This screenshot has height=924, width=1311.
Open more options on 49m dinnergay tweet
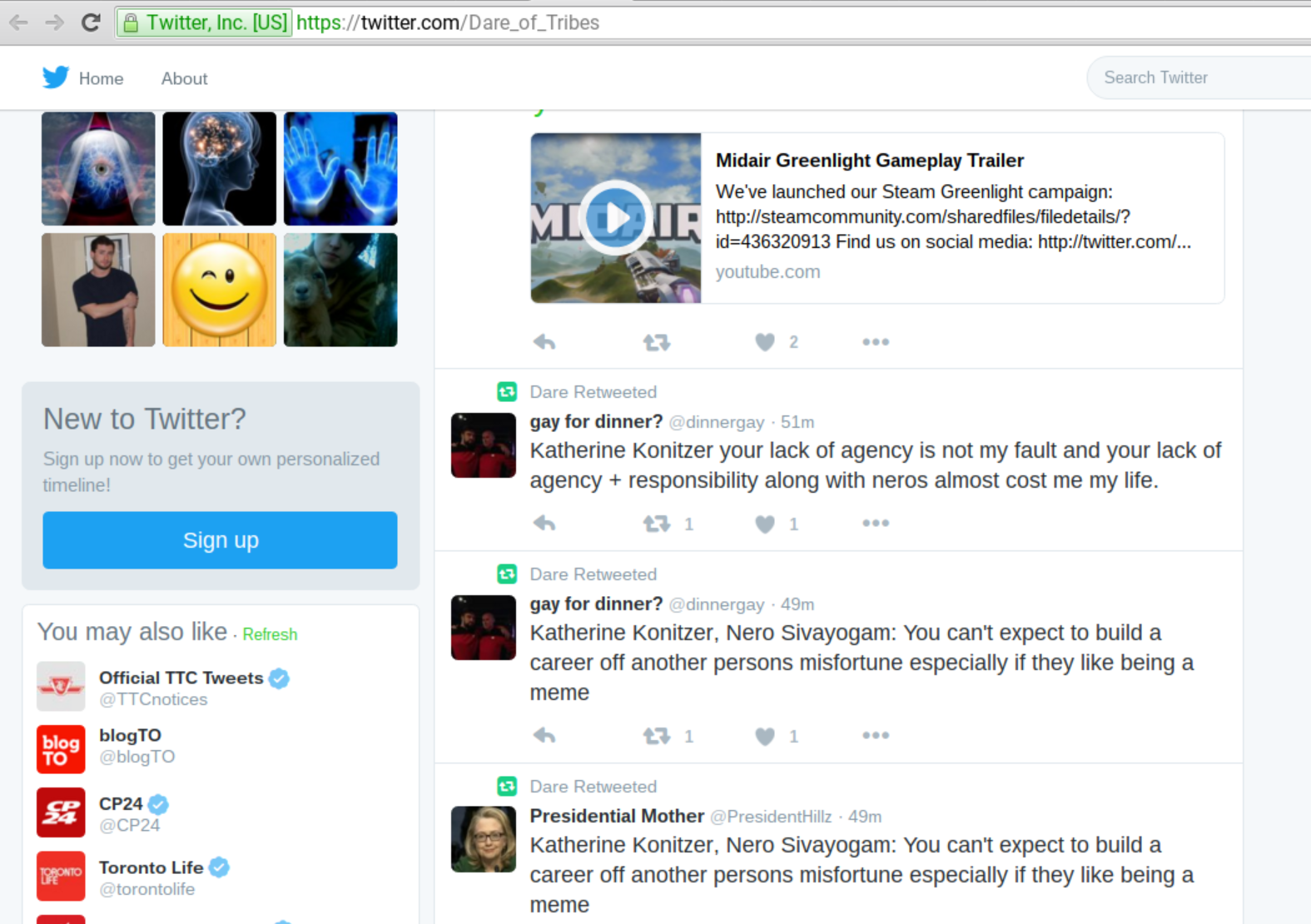(876, 736)
